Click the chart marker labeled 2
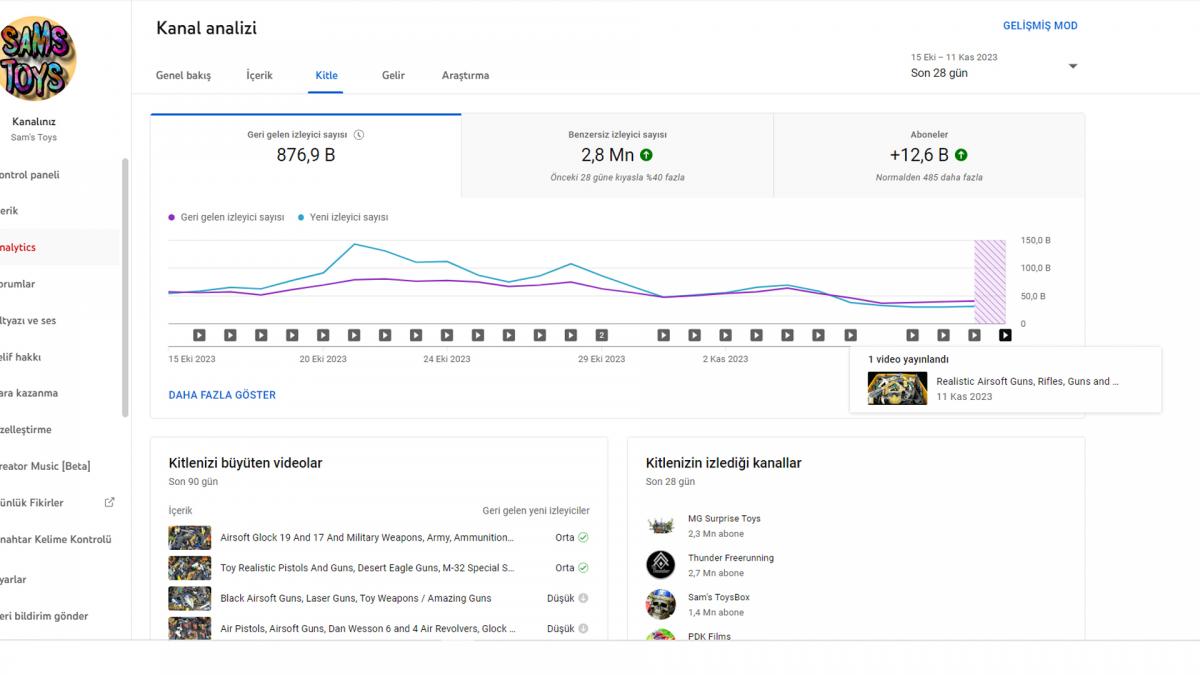This screenshot has height=675, width=1200. pos(601,335)
